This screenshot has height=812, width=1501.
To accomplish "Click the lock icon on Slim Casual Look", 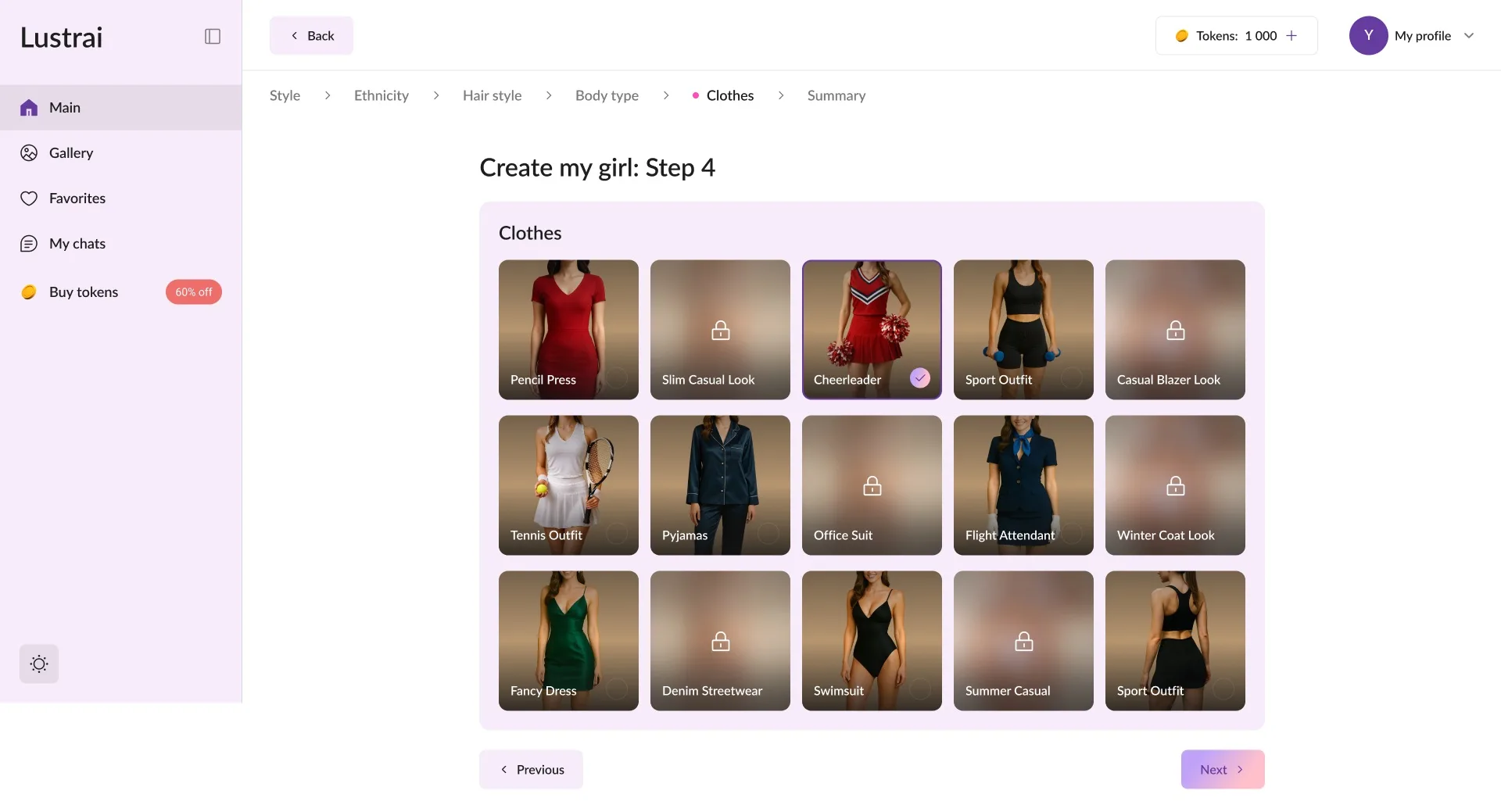I will coord(720,331).
